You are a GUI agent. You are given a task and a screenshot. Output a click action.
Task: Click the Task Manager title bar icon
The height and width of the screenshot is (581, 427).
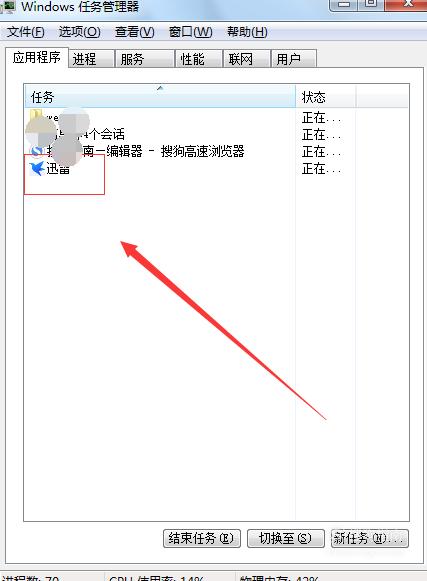pos(7,7)
